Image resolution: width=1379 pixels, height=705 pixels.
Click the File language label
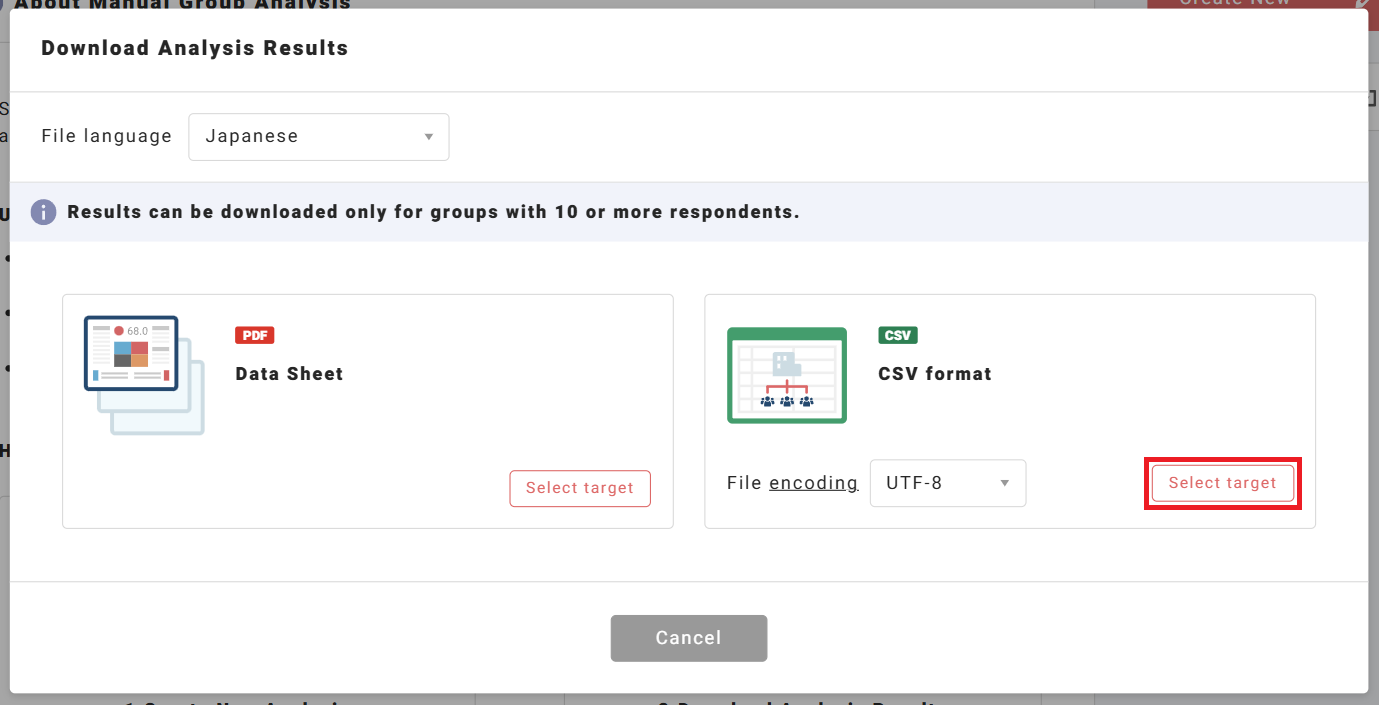pos(107,136)
